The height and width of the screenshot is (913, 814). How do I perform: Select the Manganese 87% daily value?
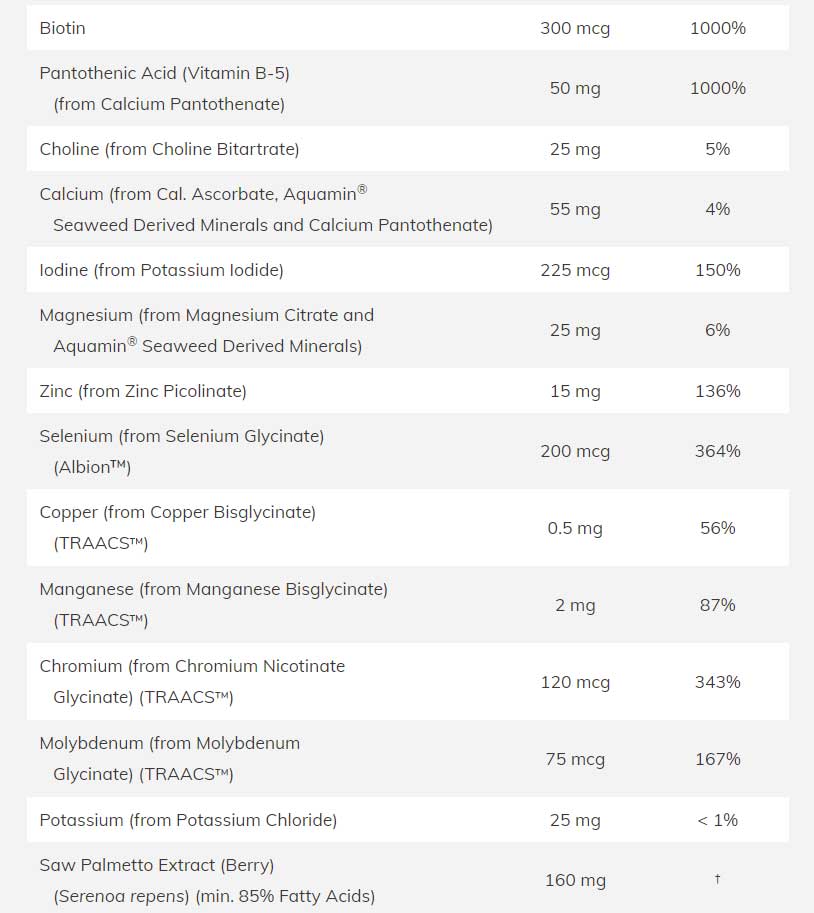[717, 605]
